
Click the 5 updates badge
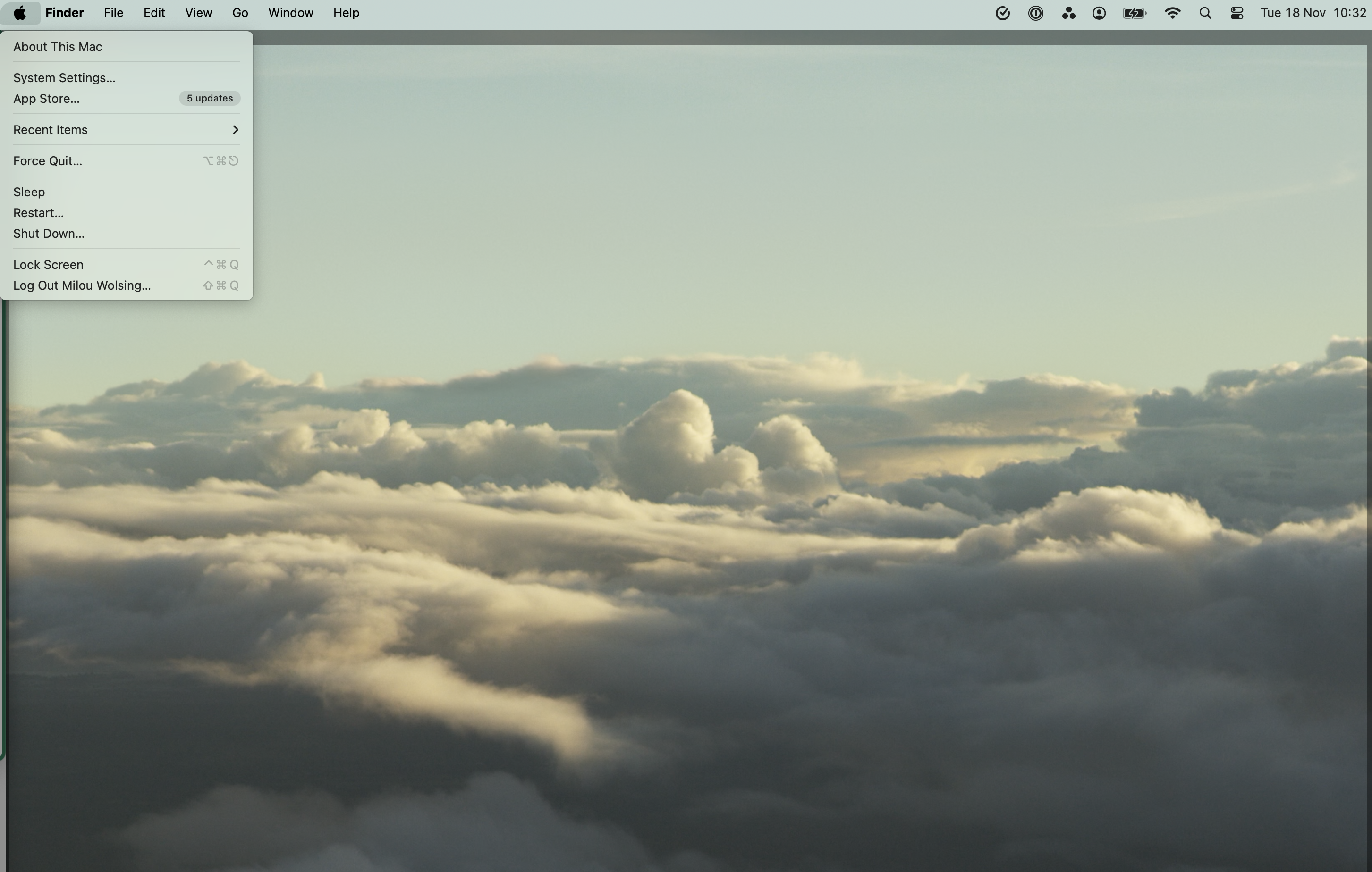click(210, 99)
